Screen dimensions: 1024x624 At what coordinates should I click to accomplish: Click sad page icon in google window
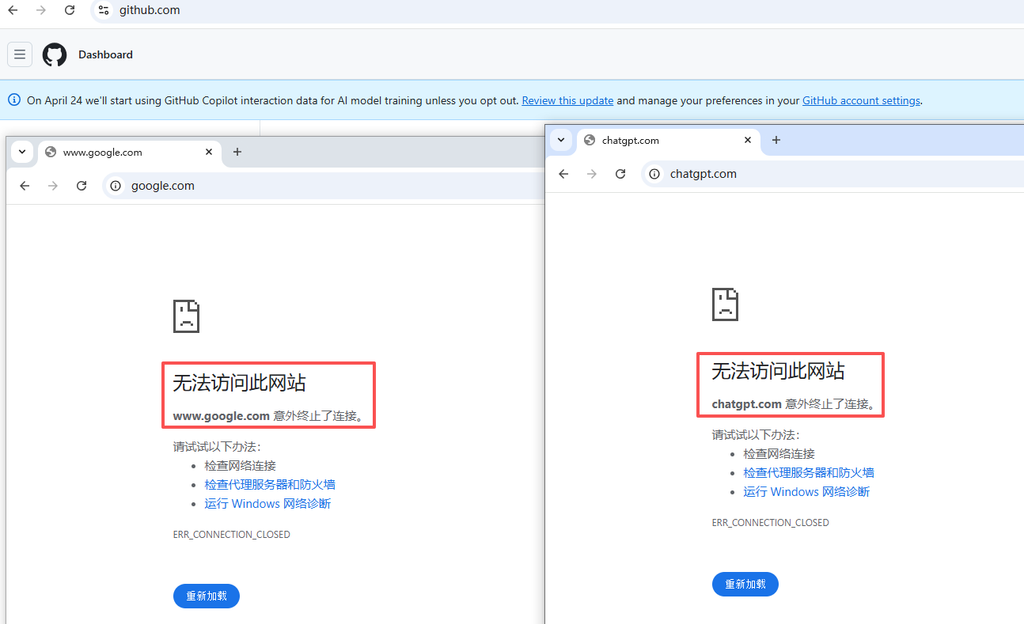click(186, 317)
